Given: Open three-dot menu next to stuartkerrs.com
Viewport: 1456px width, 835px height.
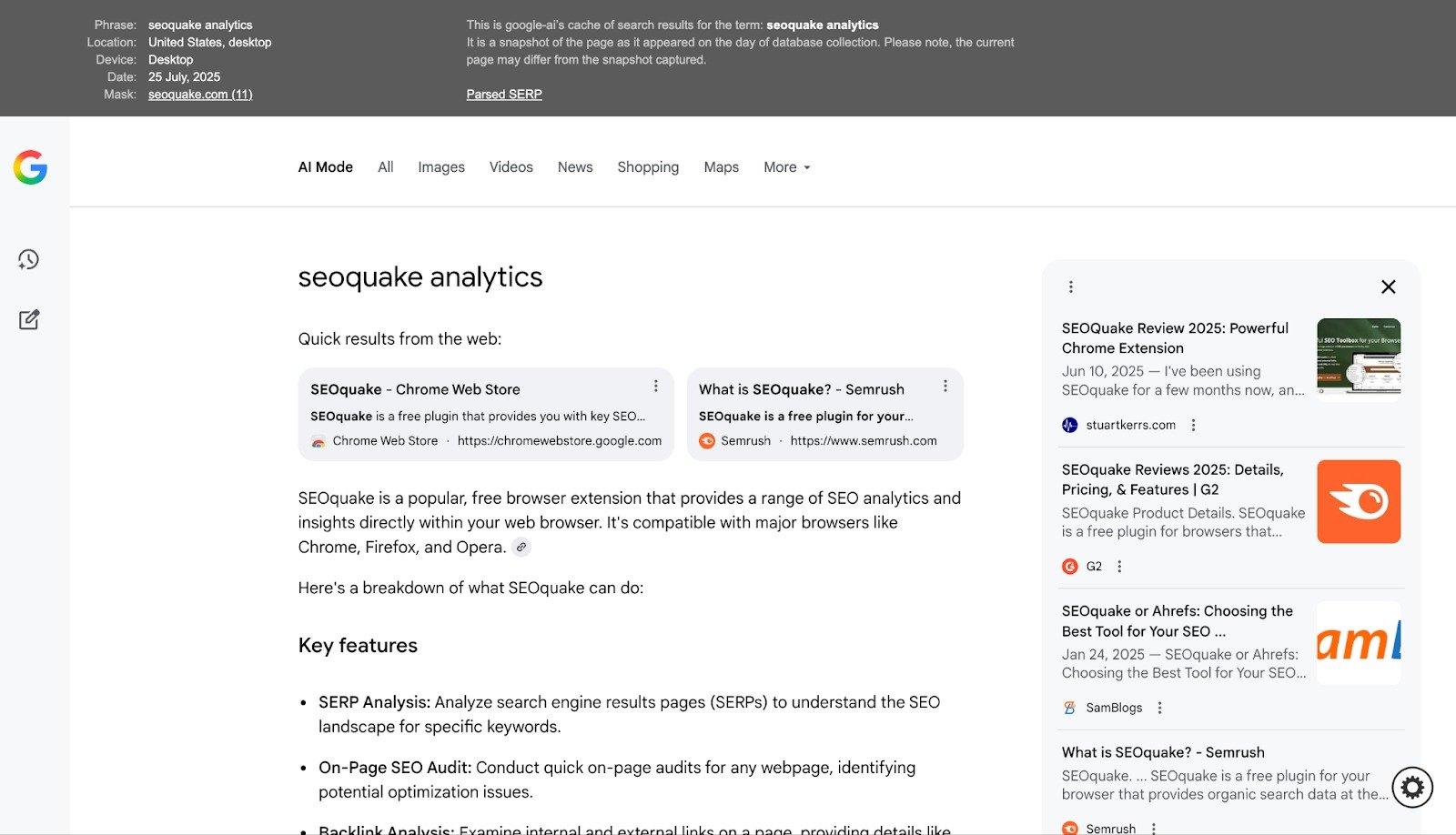Looking at the screenshot, I should [x=1193, y=425].
